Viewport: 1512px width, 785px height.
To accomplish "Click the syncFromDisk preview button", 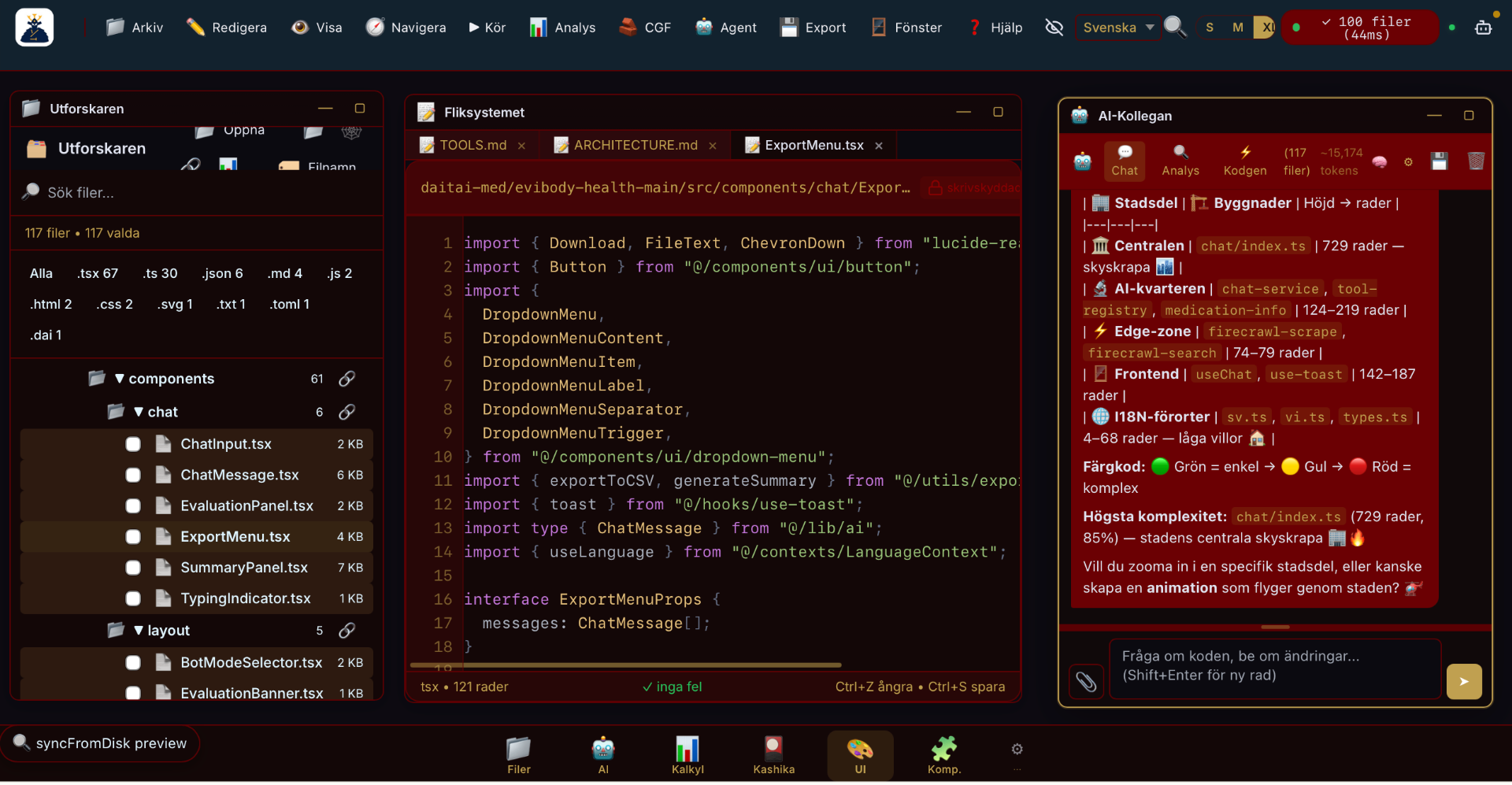I will 100,744.
